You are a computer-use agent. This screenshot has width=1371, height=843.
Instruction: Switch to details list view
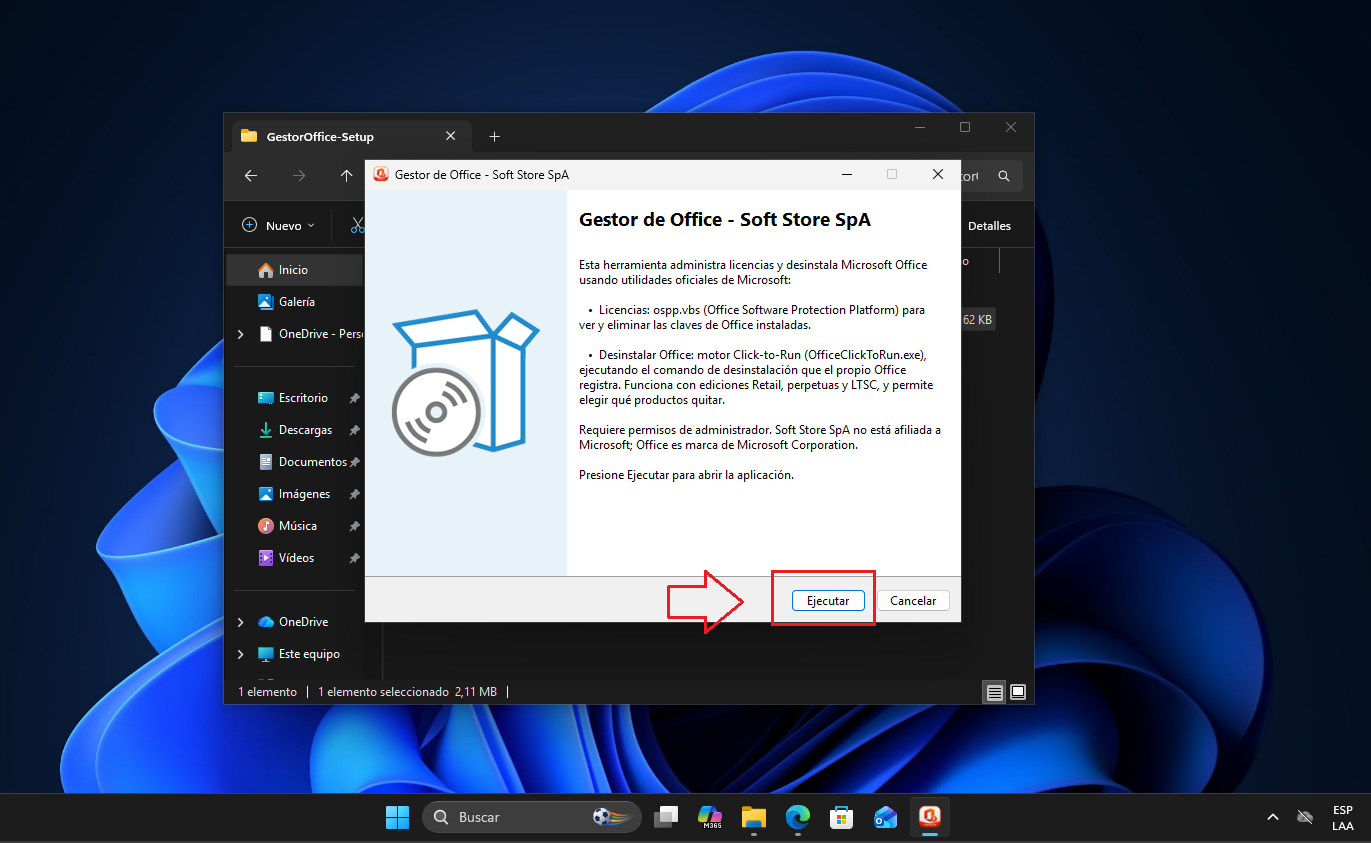994,691
